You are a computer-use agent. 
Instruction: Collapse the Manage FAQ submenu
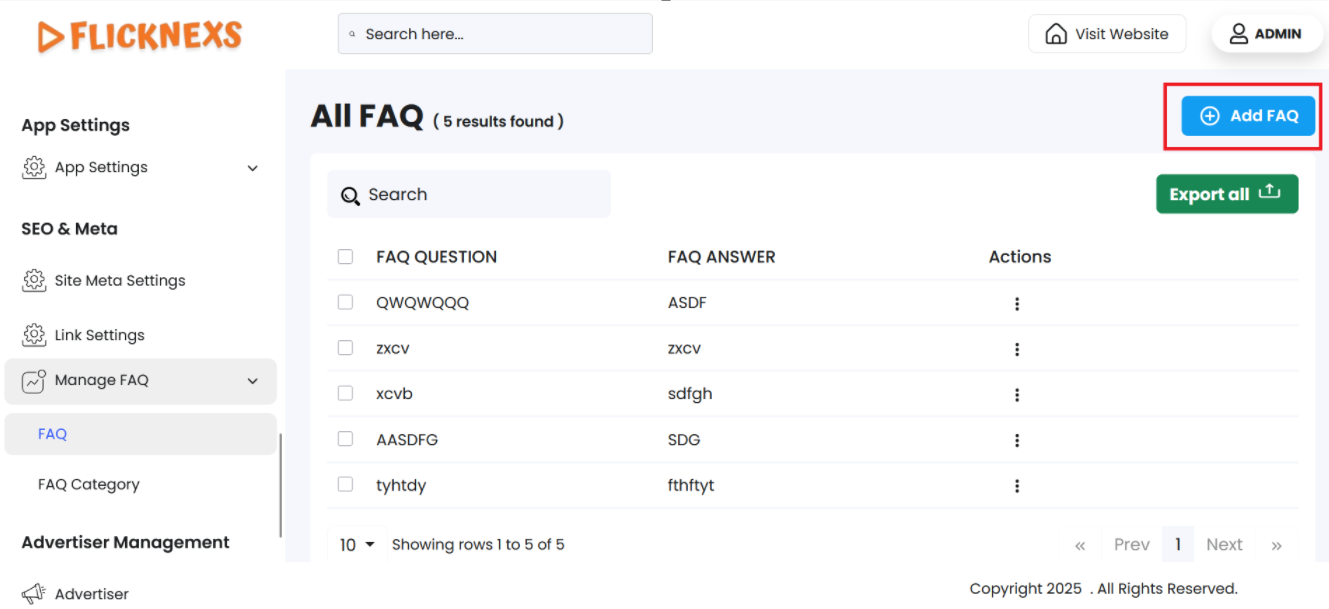[252, 381]
